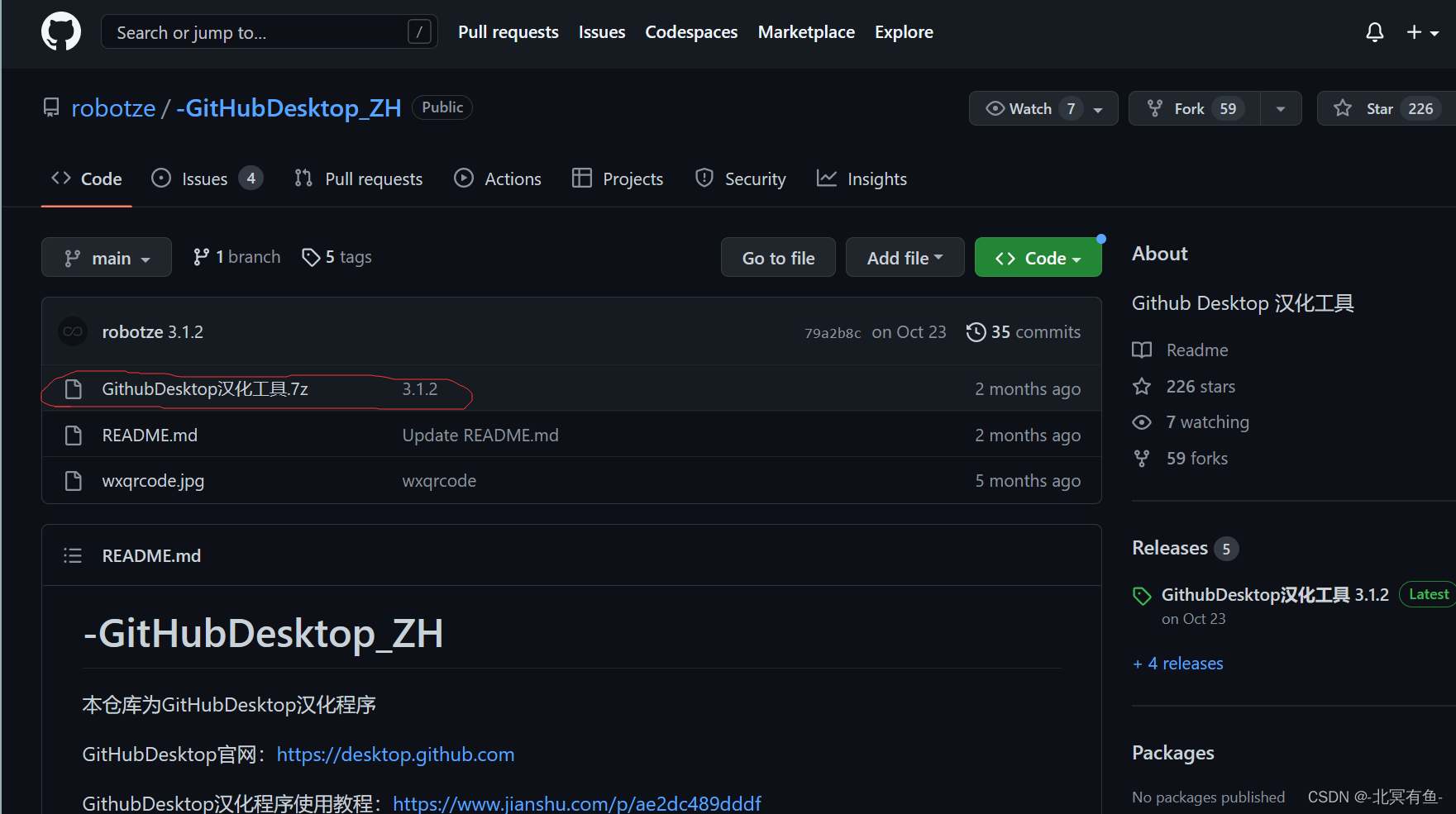Open the Packages heading link
Viewport: 1456px width, 814px height.
pos(1172,753)
